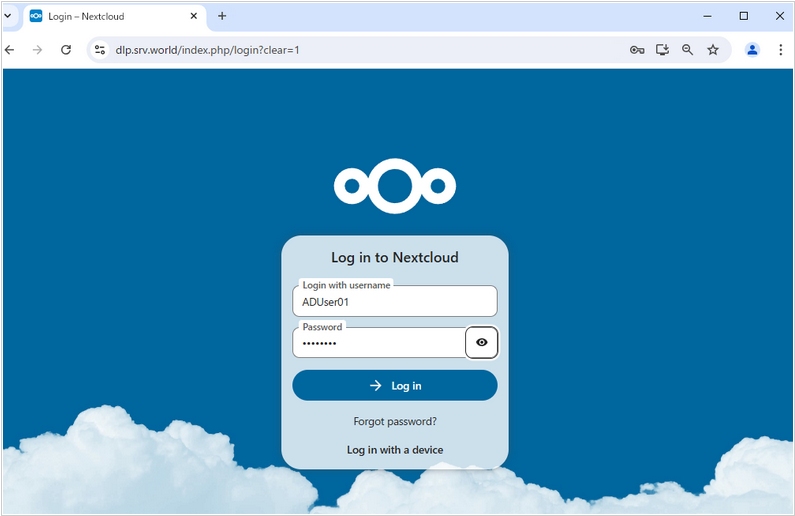Click into the Password field
This screenshot has height=516, width=795.
pyautogui.click(x=380, y=343)
